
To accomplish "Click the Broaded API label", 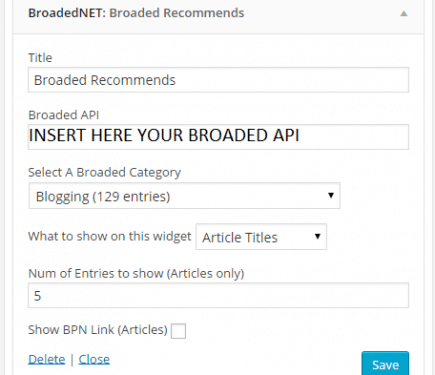I will pos(64,115).
